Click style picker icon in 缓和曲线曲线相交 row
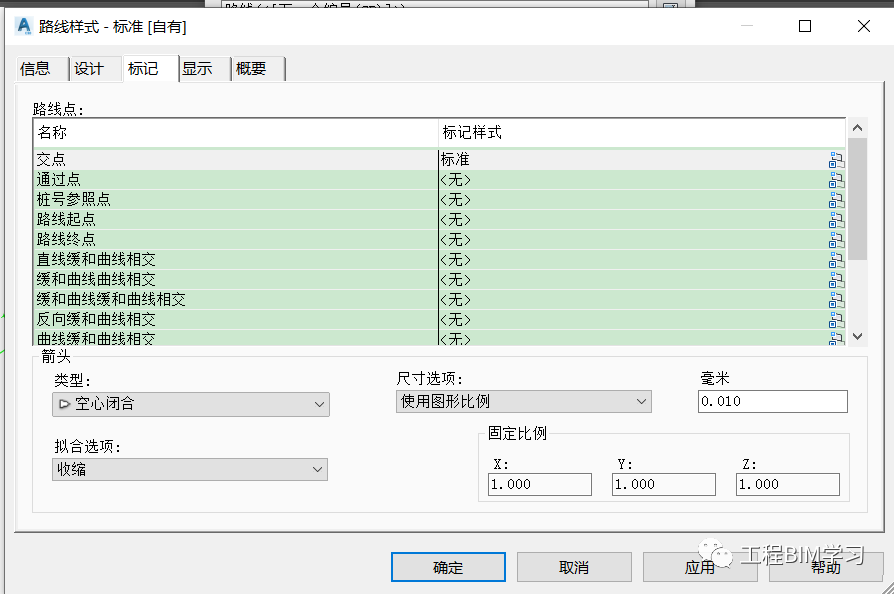 (836, 280)
